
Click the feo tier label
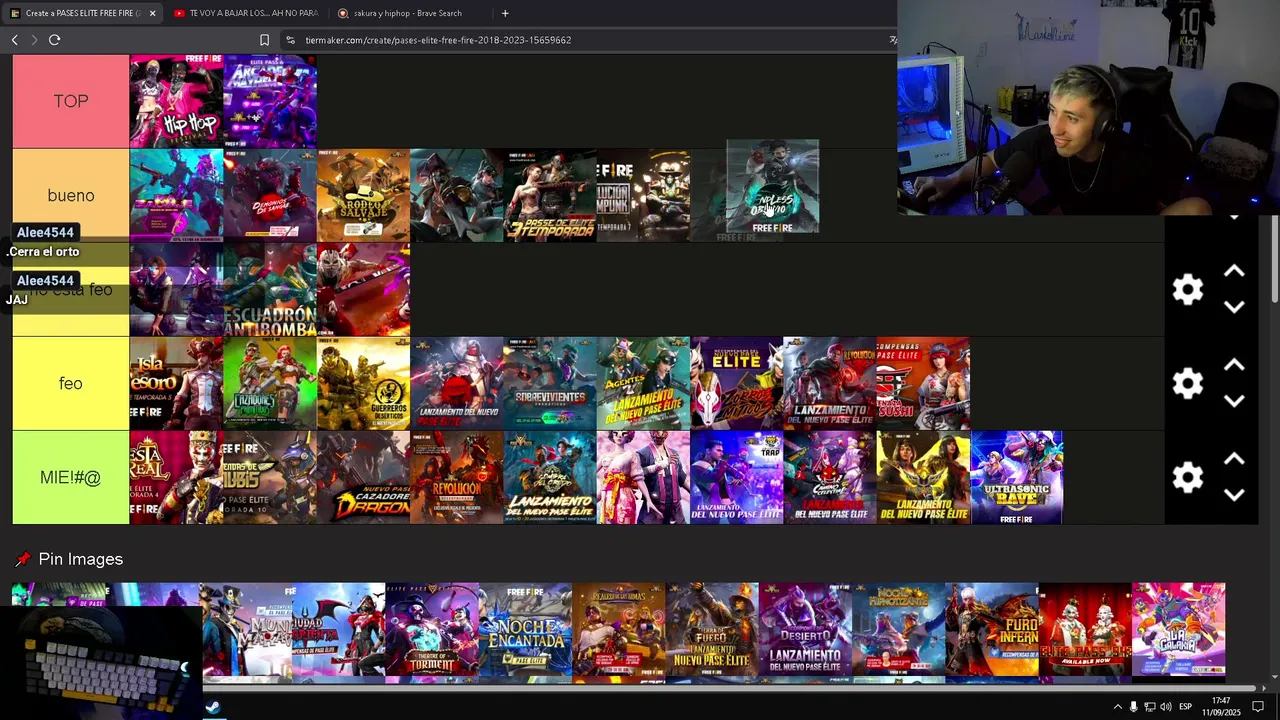[x=71, y=383]
